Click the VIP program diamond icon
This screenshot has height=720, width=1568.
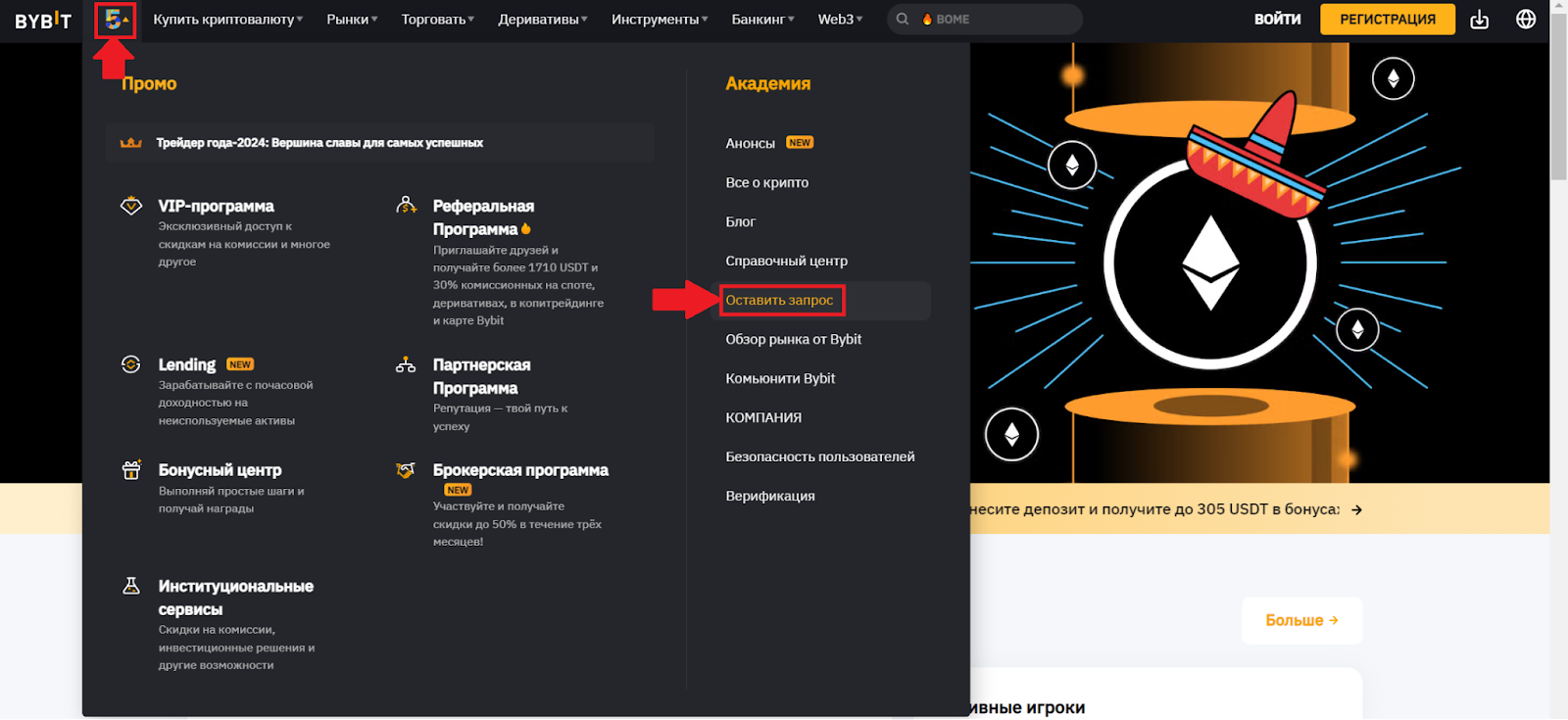tap(131, 206)
